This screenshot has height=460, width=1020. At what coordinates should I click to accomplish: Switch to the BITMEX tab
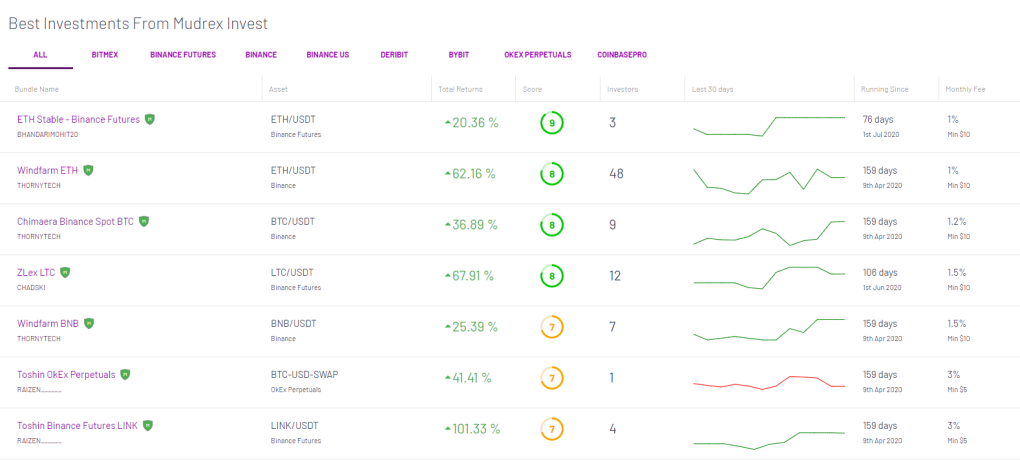pyautogui.click(x=105, y=55)
